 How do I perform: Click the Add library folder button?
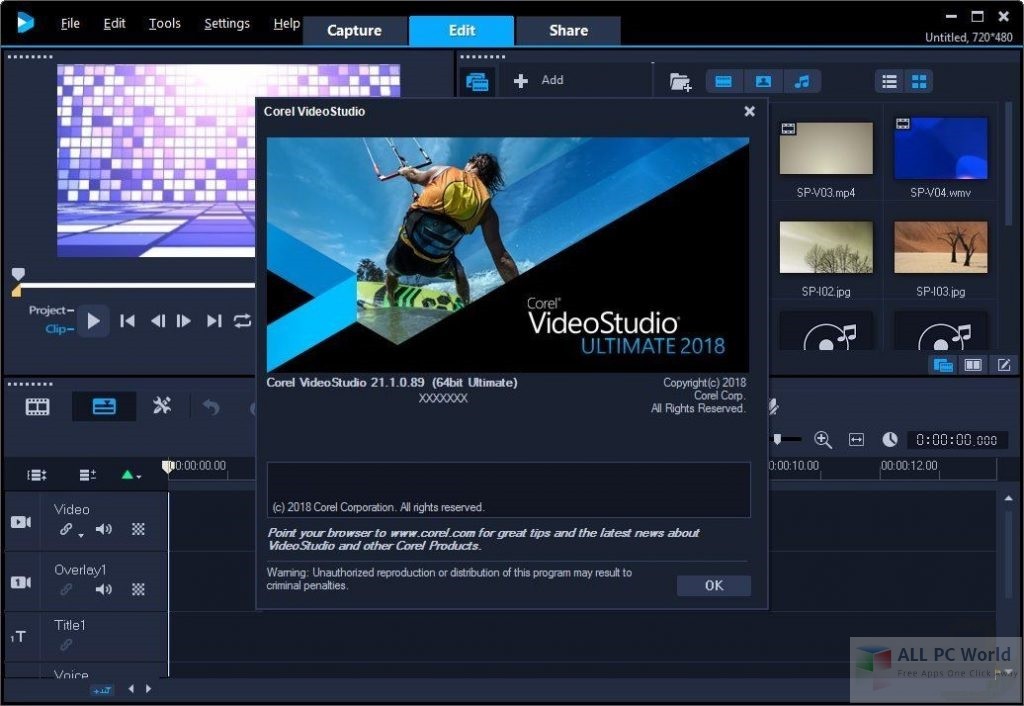coord(539,80)
